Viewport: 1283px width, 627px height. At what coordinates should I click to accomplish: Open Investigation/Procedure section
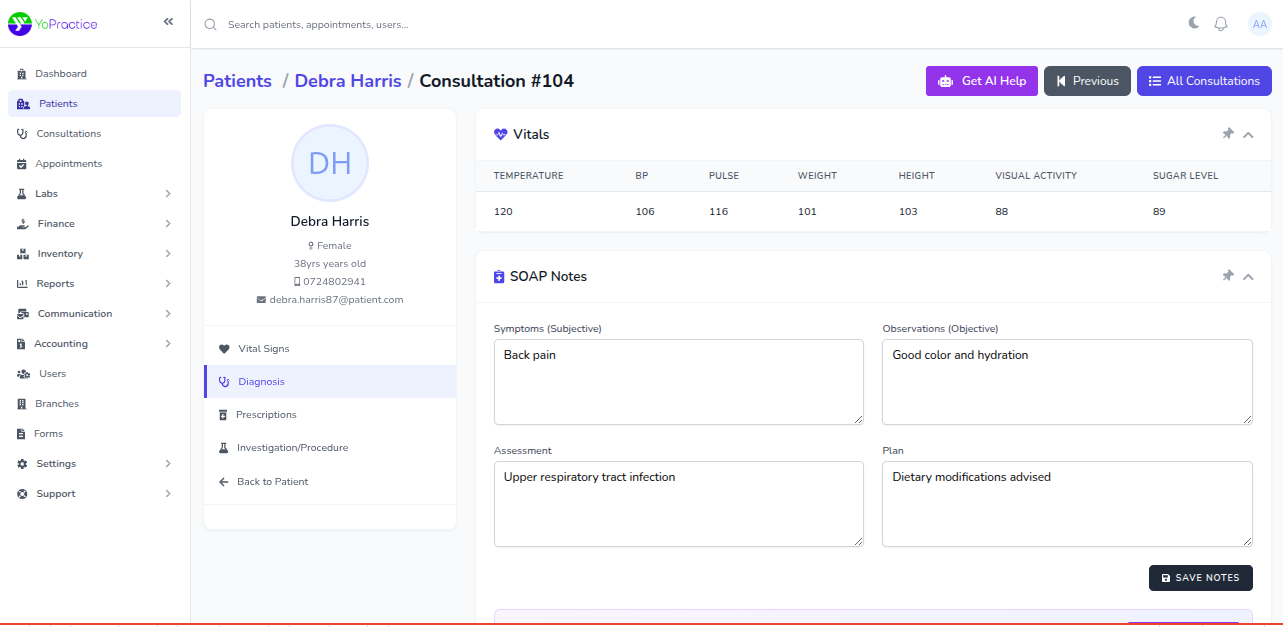coord(292,448)
